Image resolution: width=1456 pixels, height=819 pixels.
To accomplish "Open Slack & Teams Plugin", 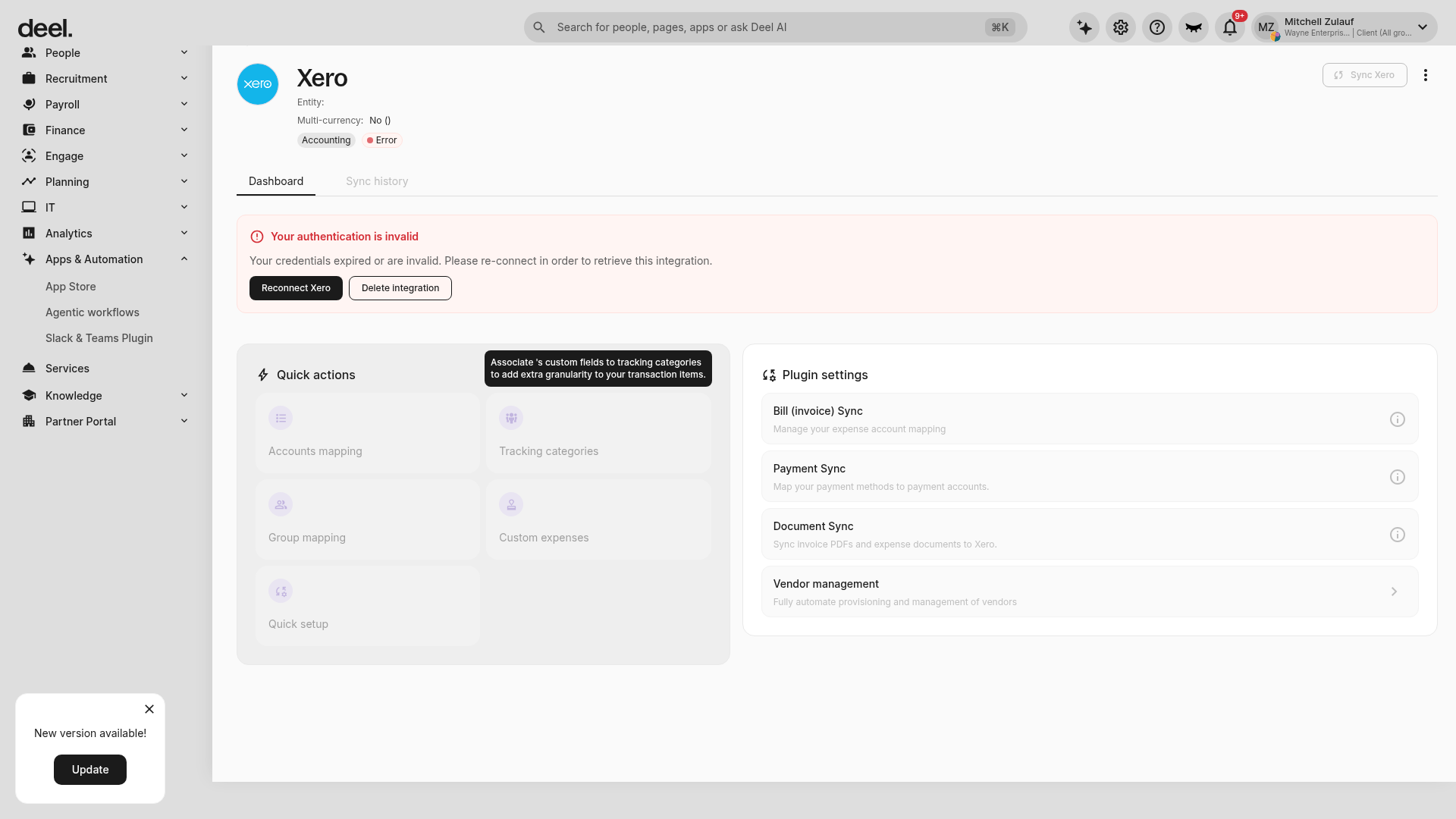I will (x=99, y=338).
